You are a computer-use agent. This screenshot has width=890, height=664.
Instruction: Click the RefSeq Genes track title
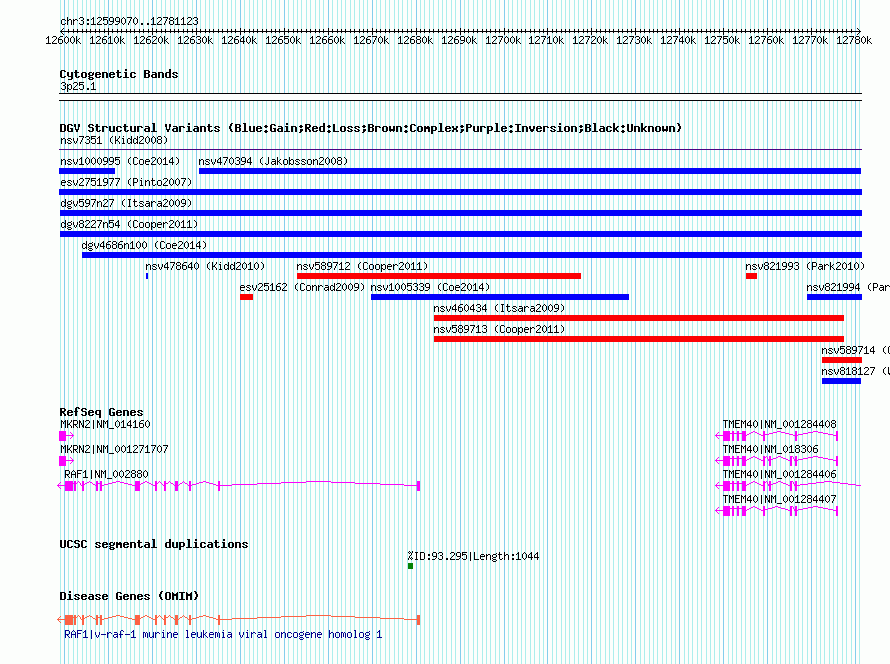101,412
